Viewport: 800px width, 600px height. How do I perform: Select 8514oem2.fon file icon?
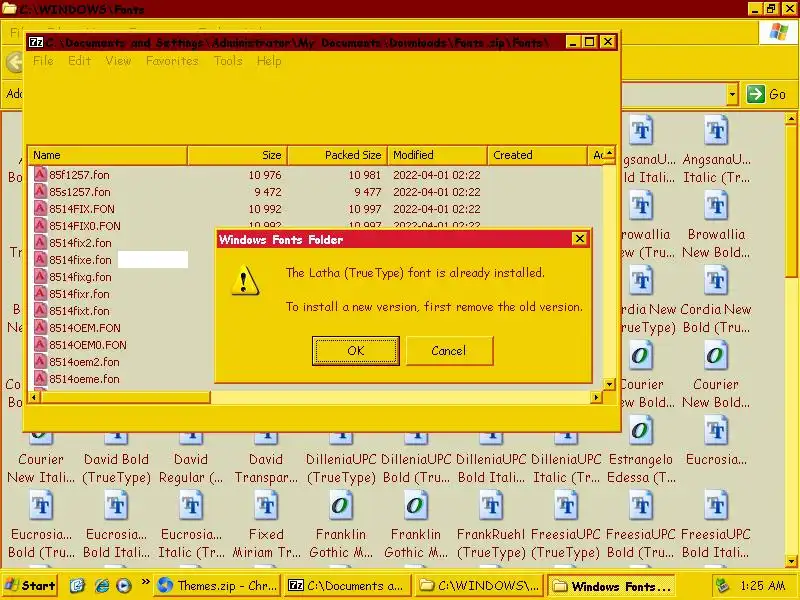click(x=40, y=361)
